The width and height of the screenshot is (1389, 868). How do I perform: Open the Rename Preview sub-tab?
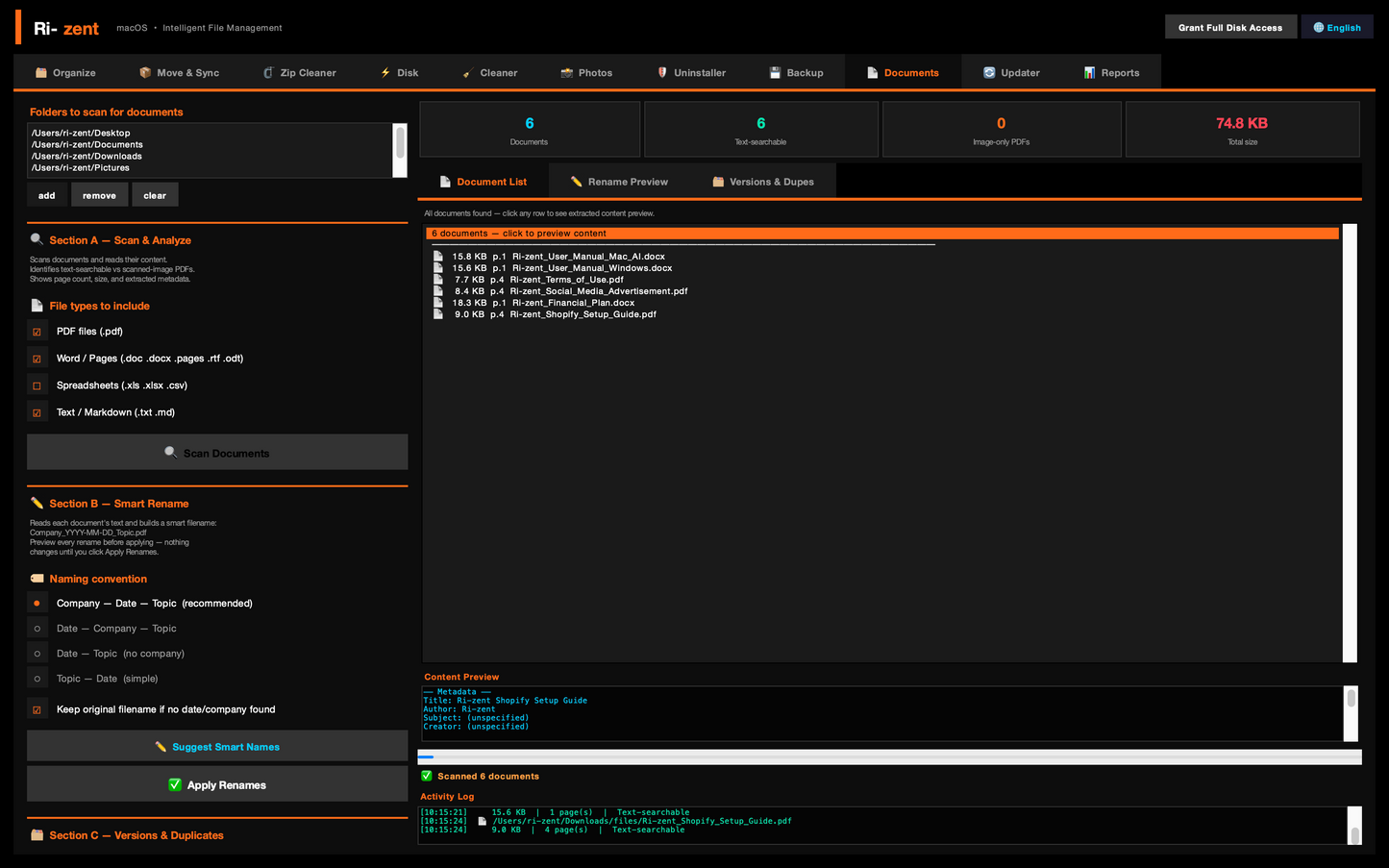click(619, 181)
